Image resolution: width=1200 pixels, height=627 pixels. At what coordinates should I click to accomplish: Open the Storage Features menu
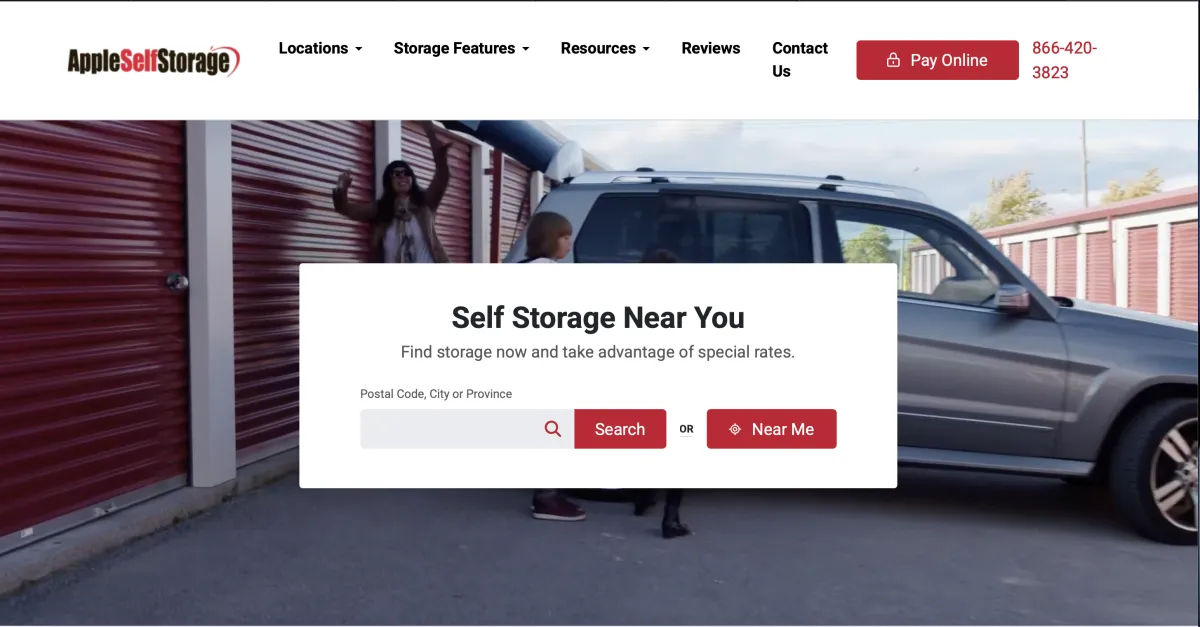[x=461, y=48]
